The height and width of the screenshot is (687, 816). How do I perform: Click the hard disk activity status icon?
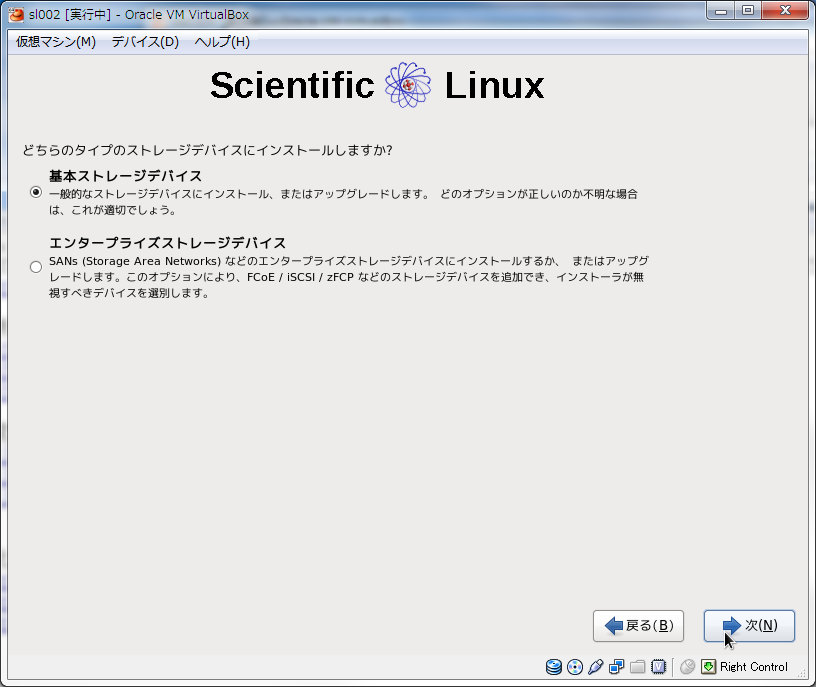(554, 667)
